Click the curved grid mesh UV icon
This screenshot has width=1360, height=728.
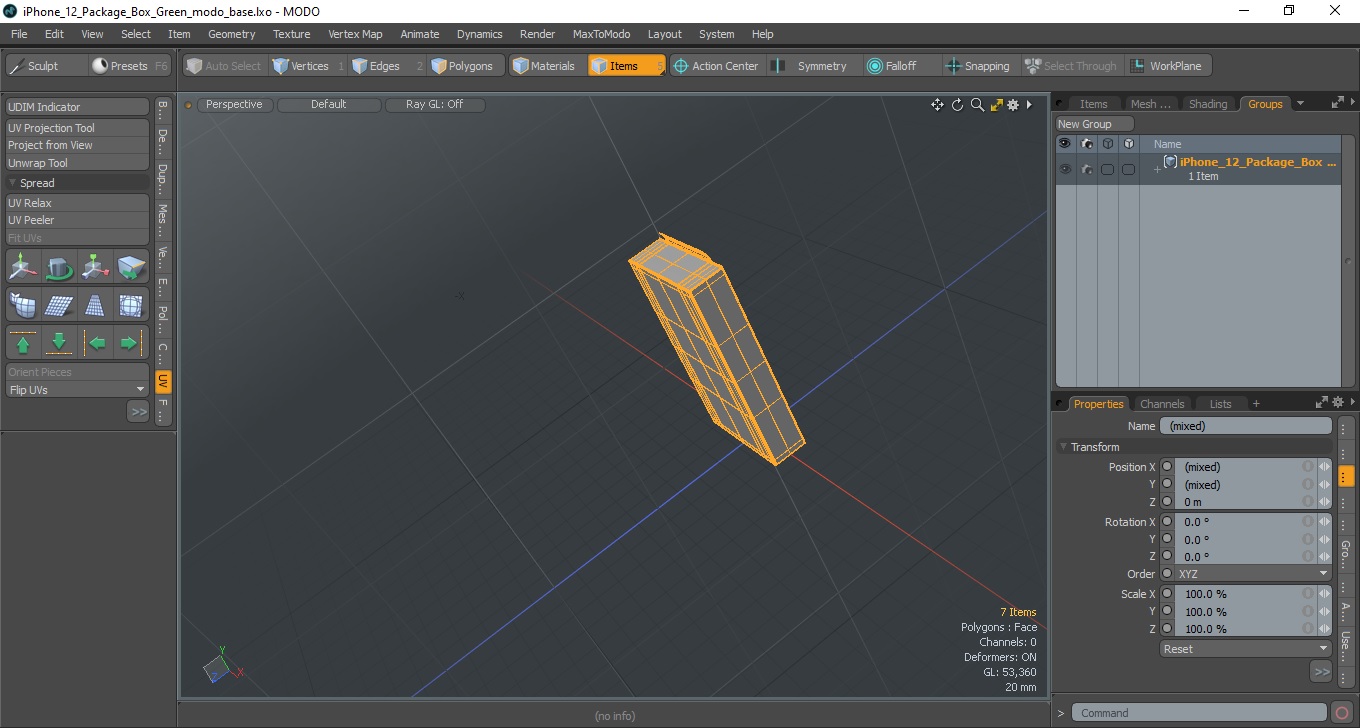[x=23, y=305]
